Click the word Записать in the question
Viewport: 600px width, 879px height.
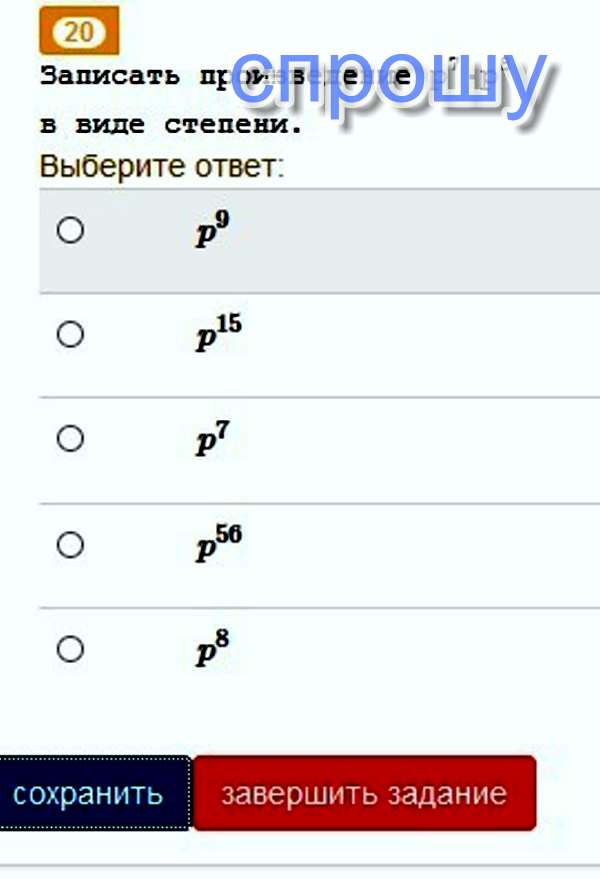pos(97,76)
